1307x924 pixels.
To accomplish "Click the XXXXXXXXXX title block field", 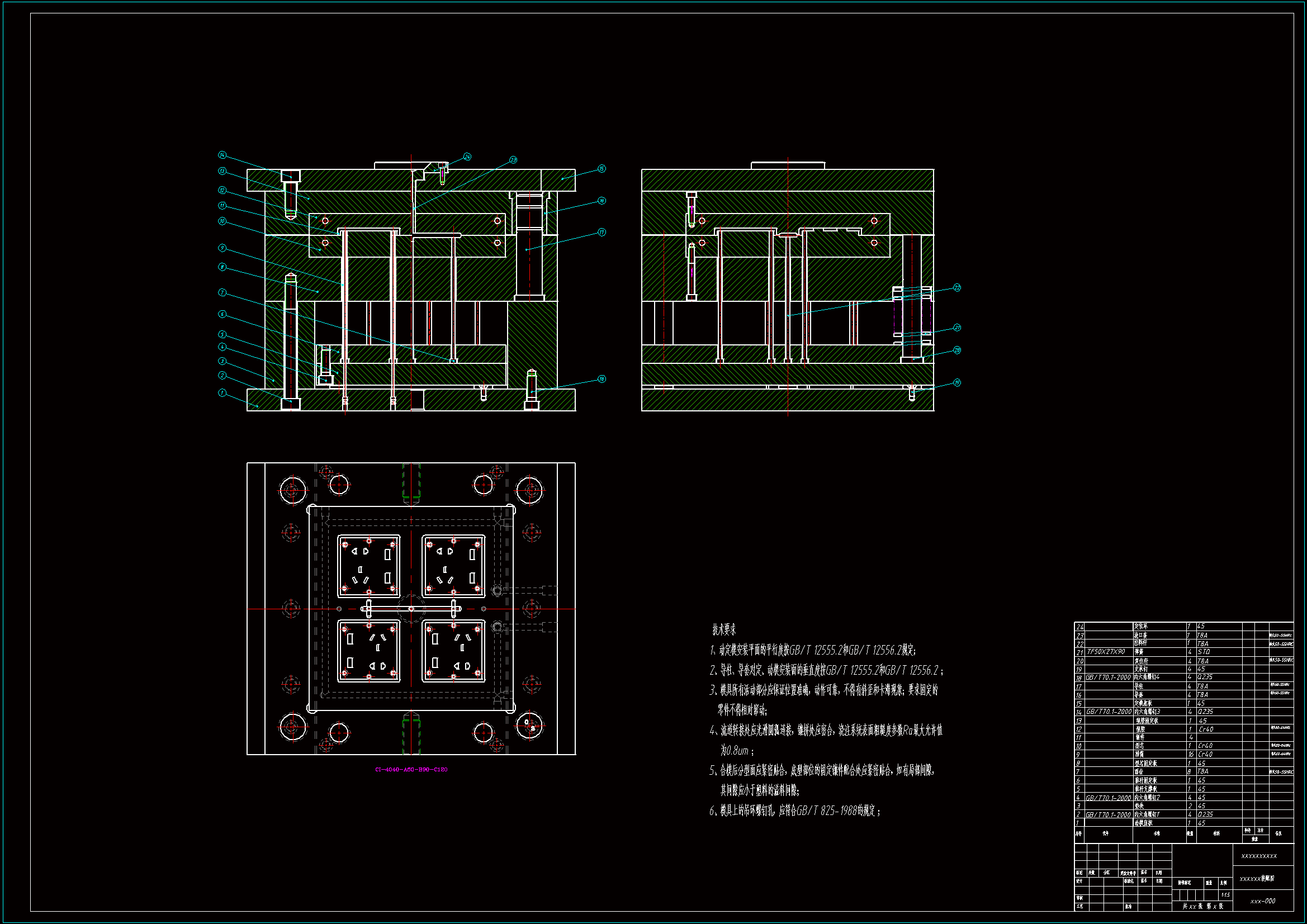I will click(x=1258, y=856).
